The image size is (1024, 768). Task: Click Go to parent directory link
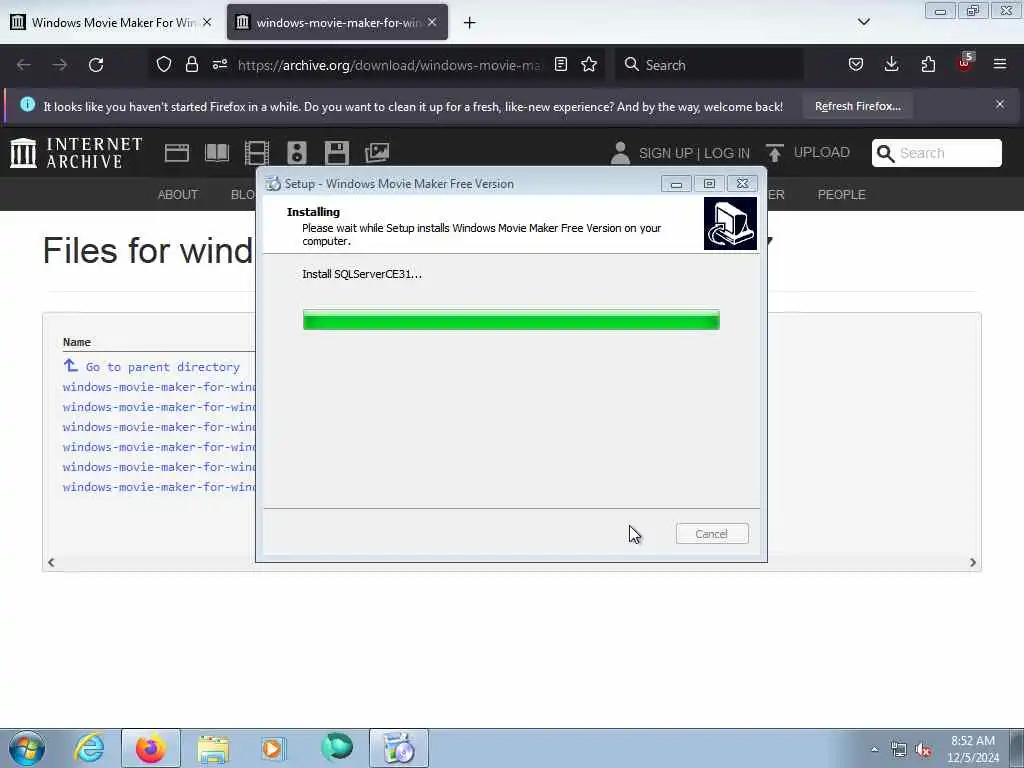click(163, 367)
